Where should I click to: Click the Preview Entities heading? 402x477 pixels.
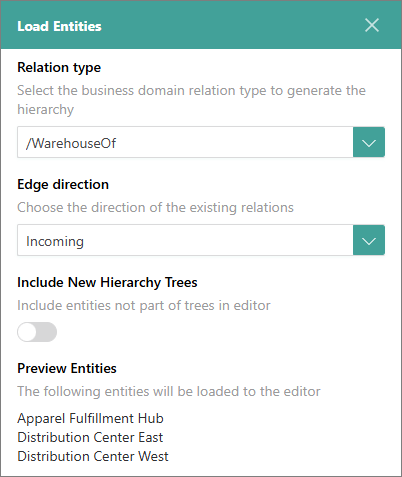(67, 368)
